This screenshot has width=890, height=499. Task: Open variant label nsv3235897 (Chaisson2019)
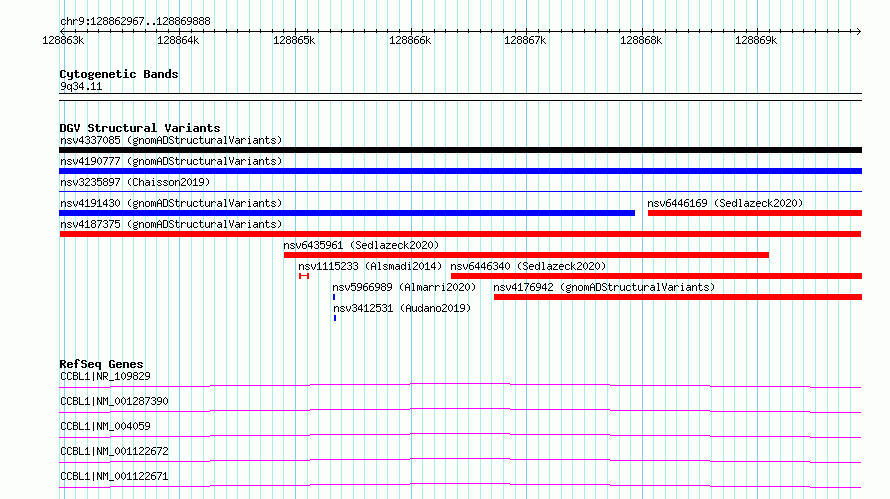point(135,182)
